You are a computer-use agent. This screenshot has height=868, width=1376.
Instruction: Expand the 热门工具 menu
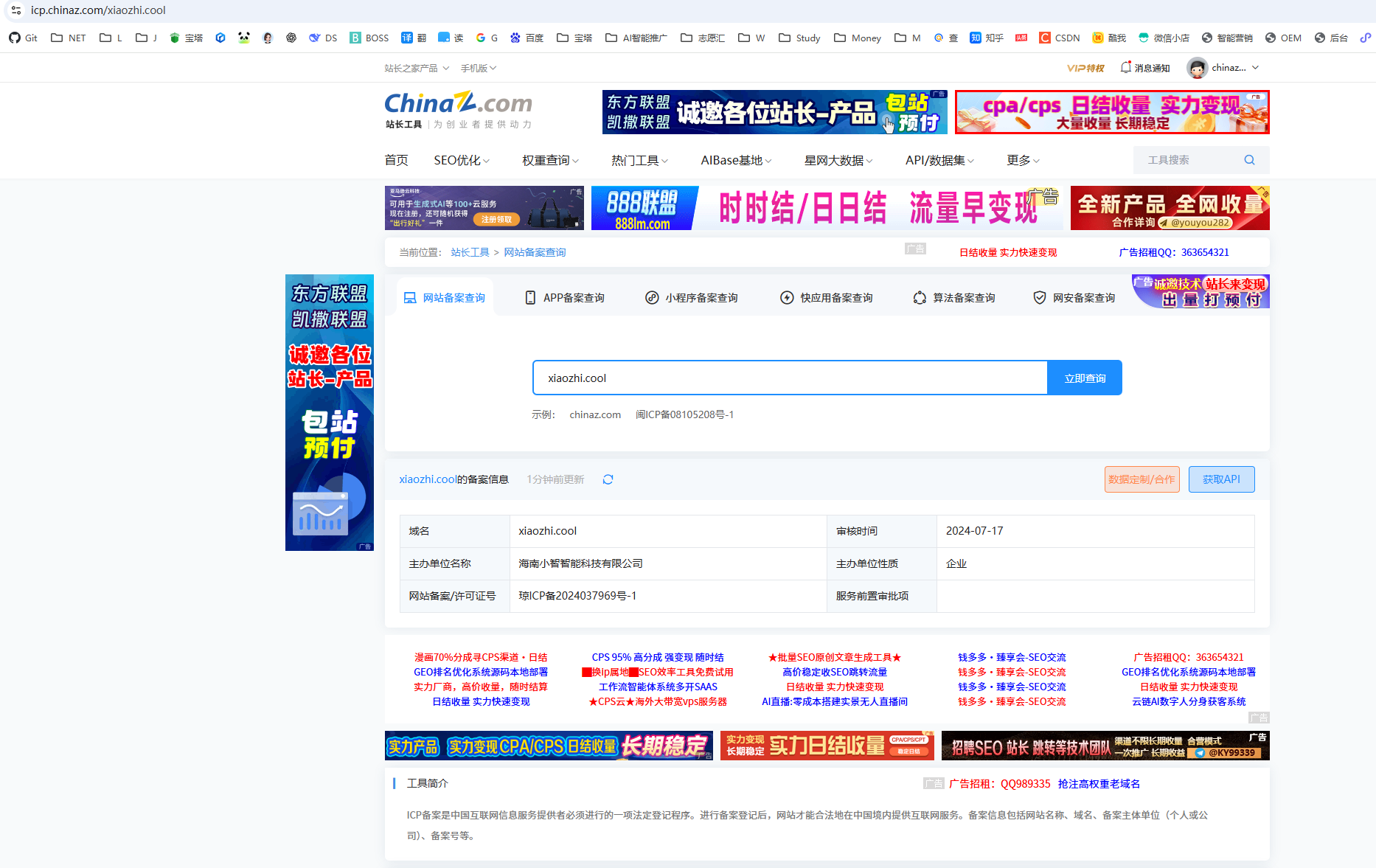[639, 160]
